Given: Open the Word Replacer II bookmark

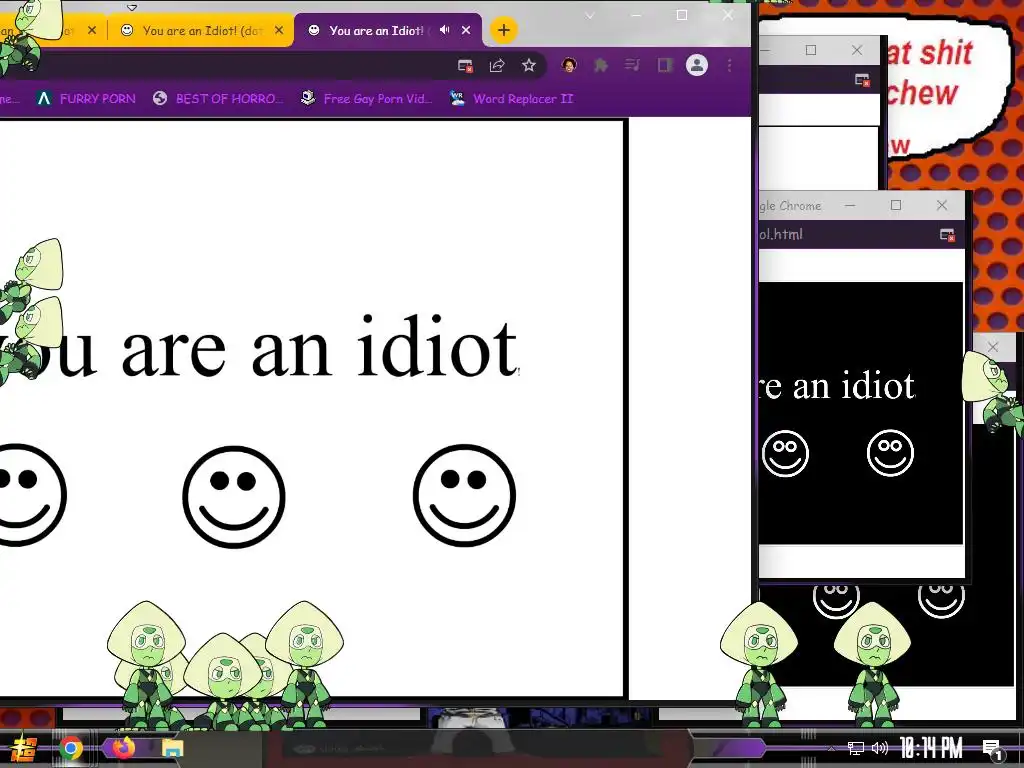Looking at the screenshot, I should pos(511,99).
